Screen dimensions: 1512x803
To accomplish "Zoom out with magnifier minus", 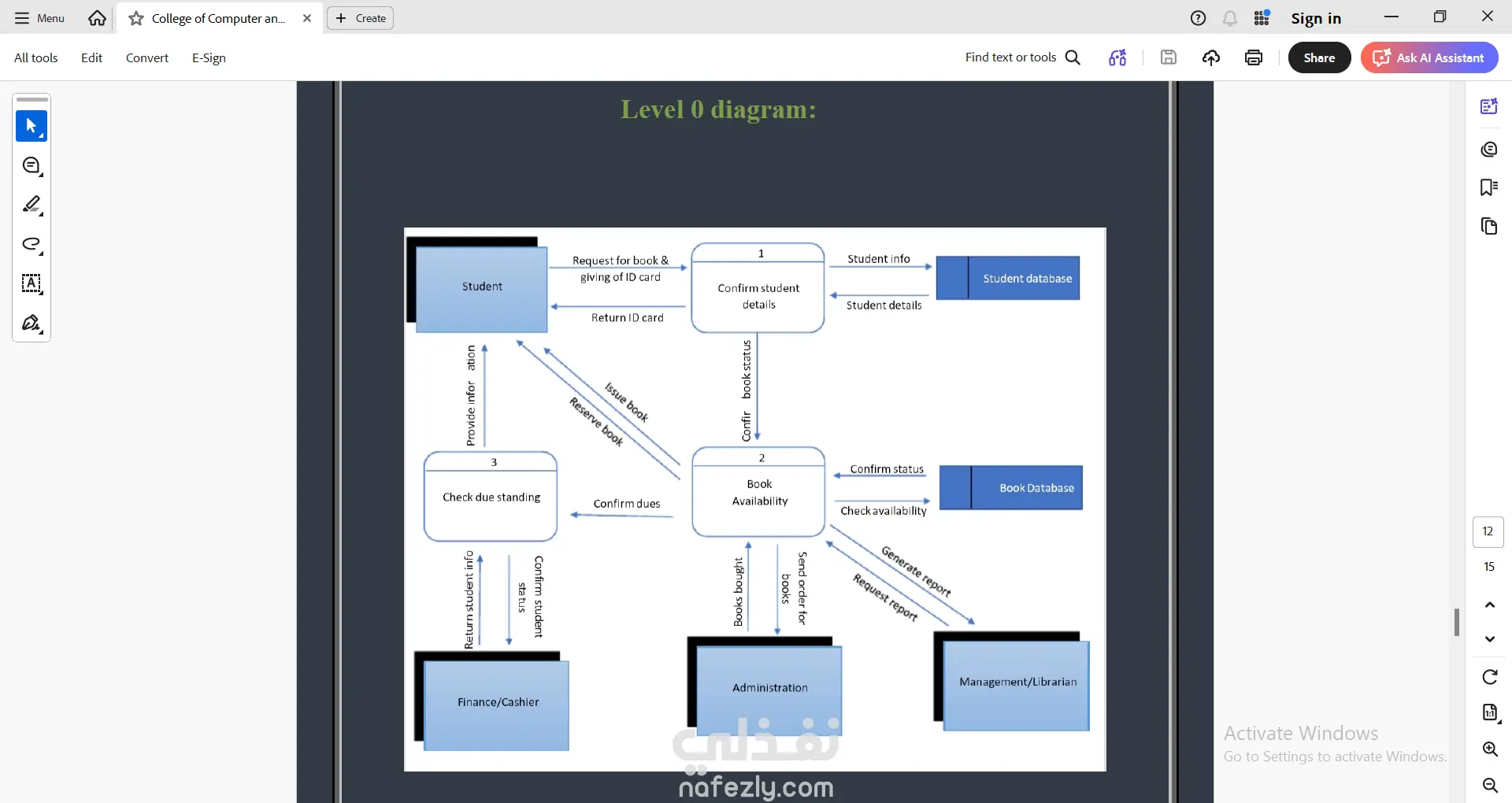I will [x=1489, y=785].
